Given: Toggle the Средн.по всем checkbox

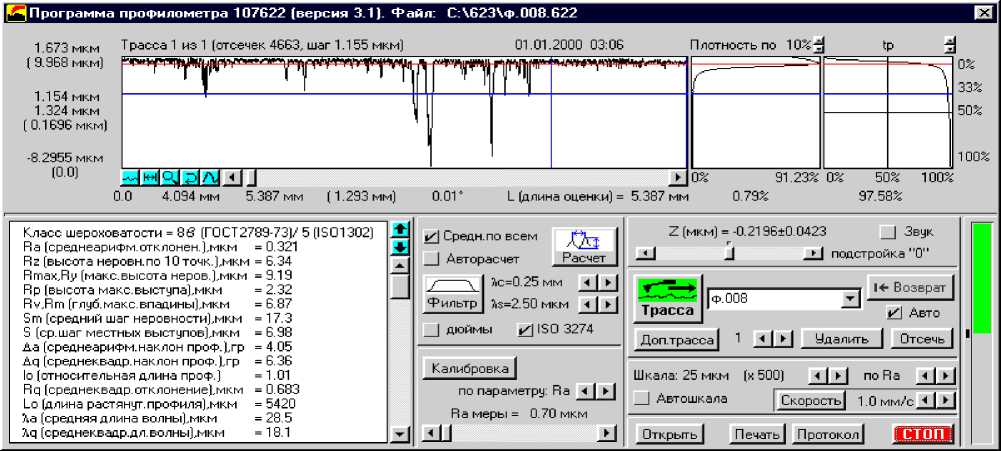Looking at the screenshot, I should tap(431, 237).
